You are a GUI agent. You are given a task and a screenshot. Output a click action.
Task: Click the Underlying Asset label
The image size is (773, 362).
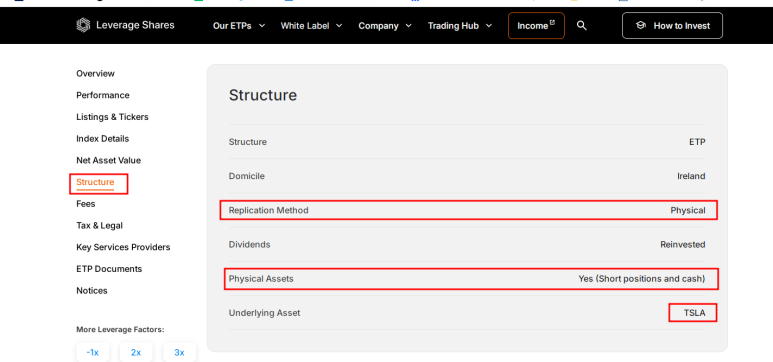click(x=264, y=313)
